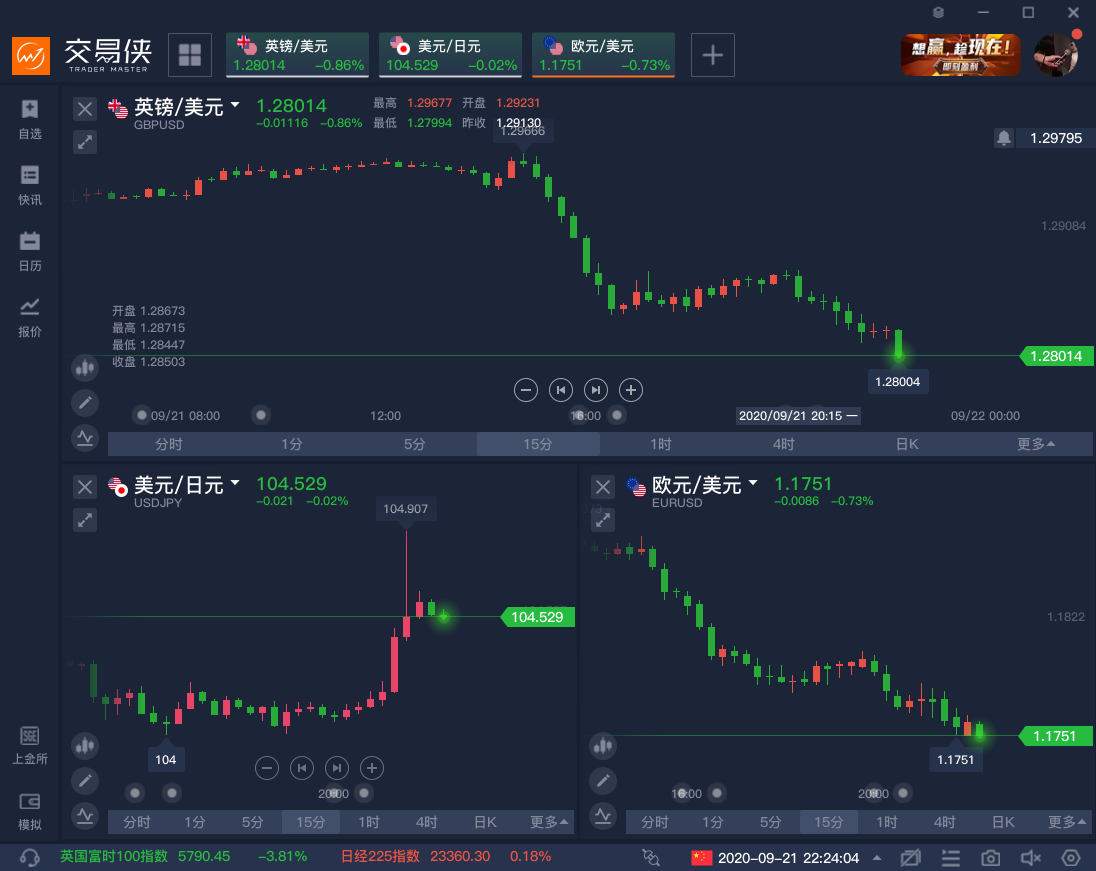1096x871 pixels.
Task: Open chart type icon in EURUSD panel
Action: (x=603, y=745)
